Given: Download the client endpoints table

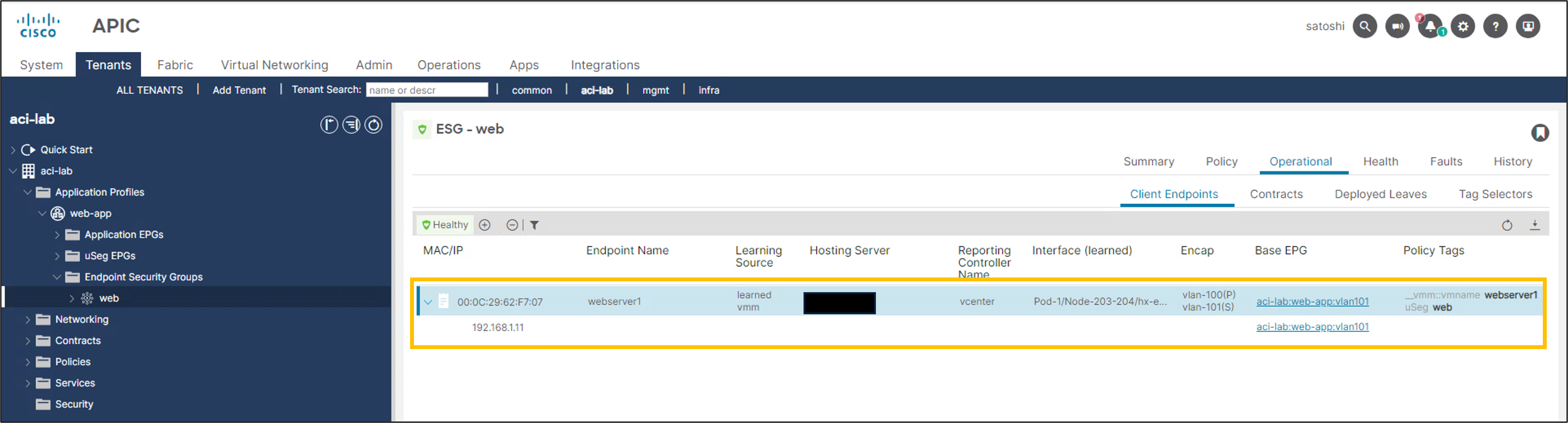Looking at the screenshot, I should (1535, 225).
